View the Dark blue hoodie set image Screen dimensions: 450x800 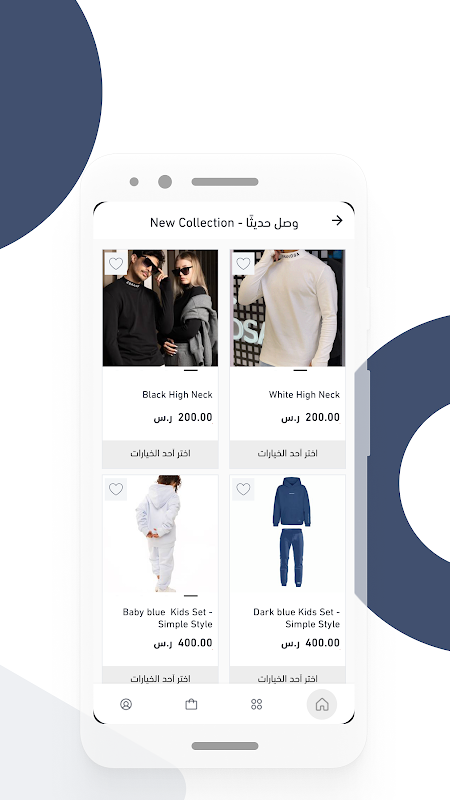point(287,534)
